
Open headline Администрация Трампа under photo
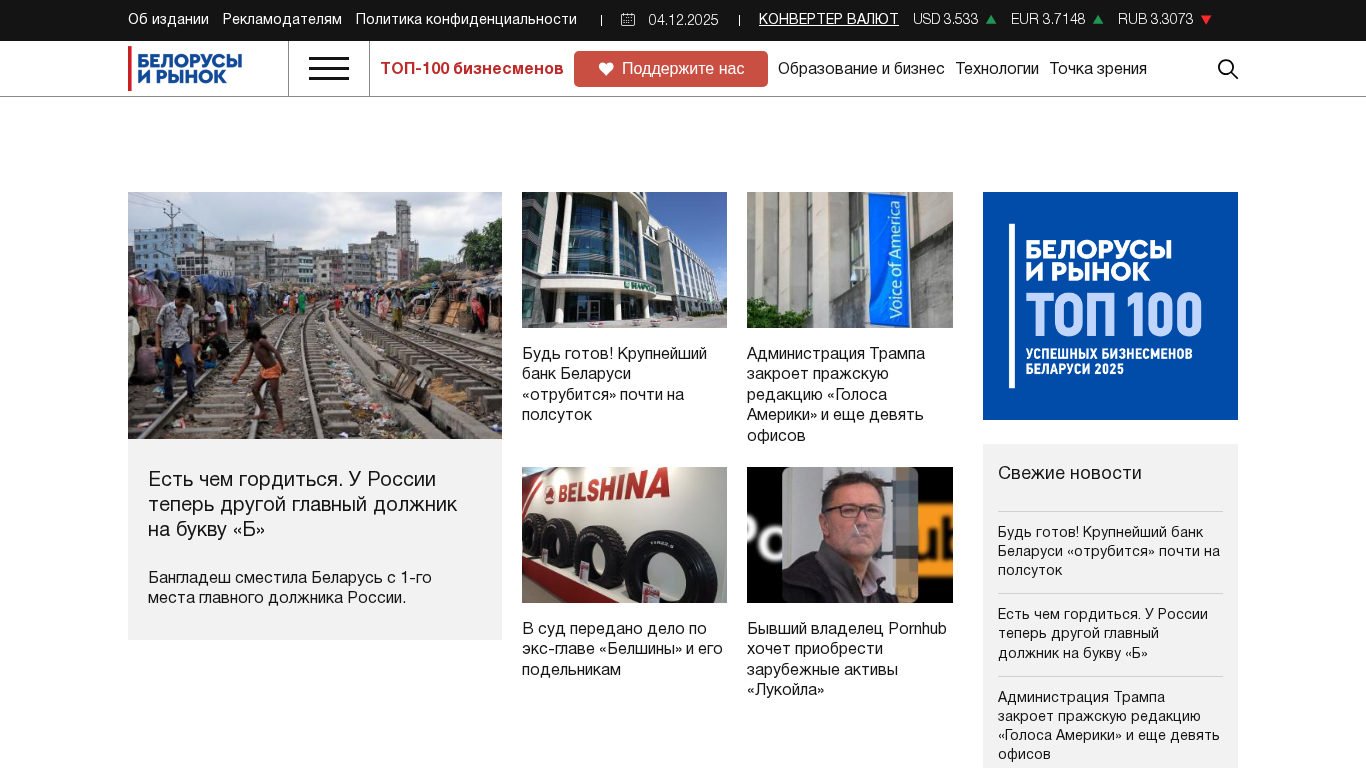pyautogui.click(x=836, y=394)
